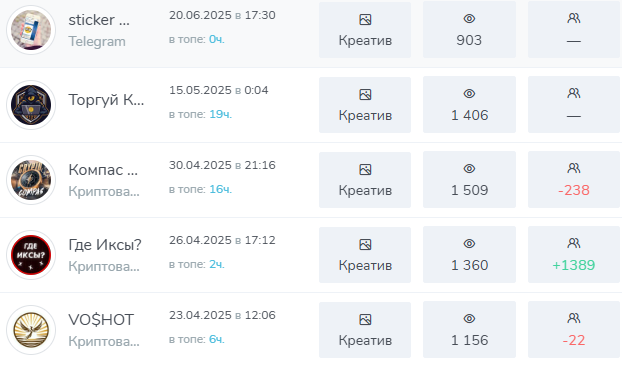Click the Где Иксы? channel logo
The width and height of the screenshot is (622, 367).
[31, 255]
